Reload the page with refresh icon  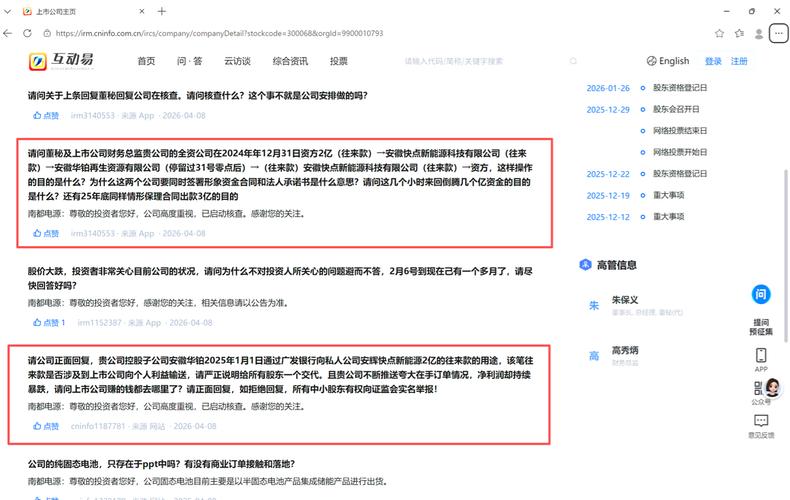[x=27, y=33]
